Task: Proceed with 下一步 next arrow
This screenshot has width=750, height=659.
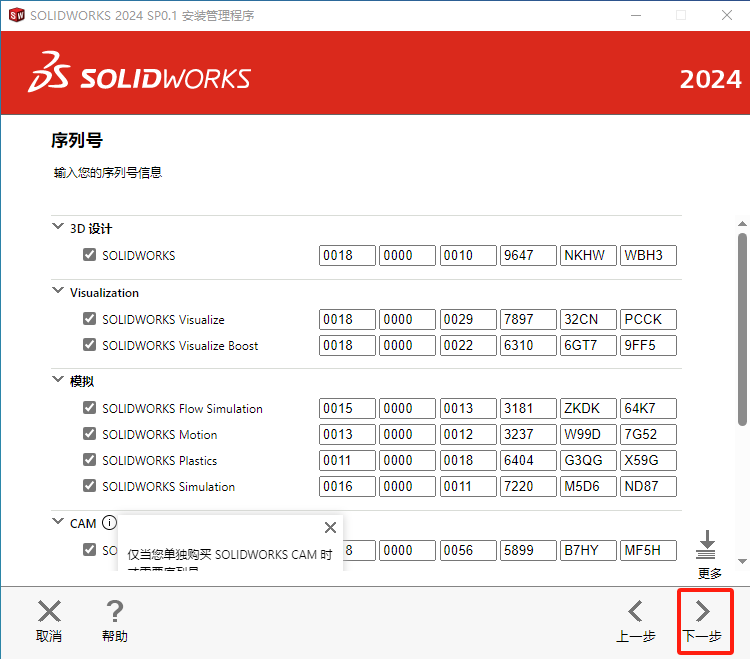Action: click(702, 611)
